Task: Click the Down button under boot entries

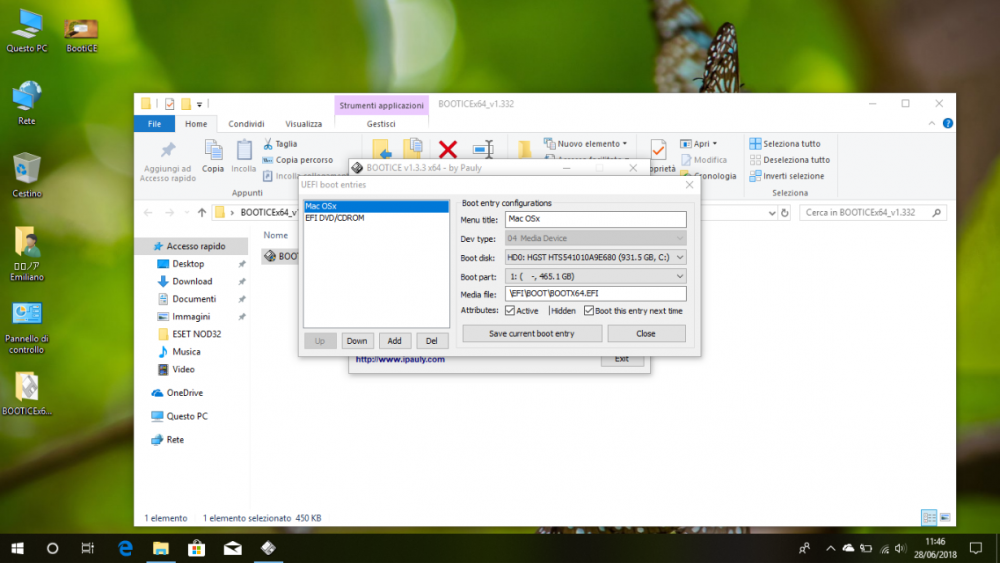Action: (x=357, y=341)
